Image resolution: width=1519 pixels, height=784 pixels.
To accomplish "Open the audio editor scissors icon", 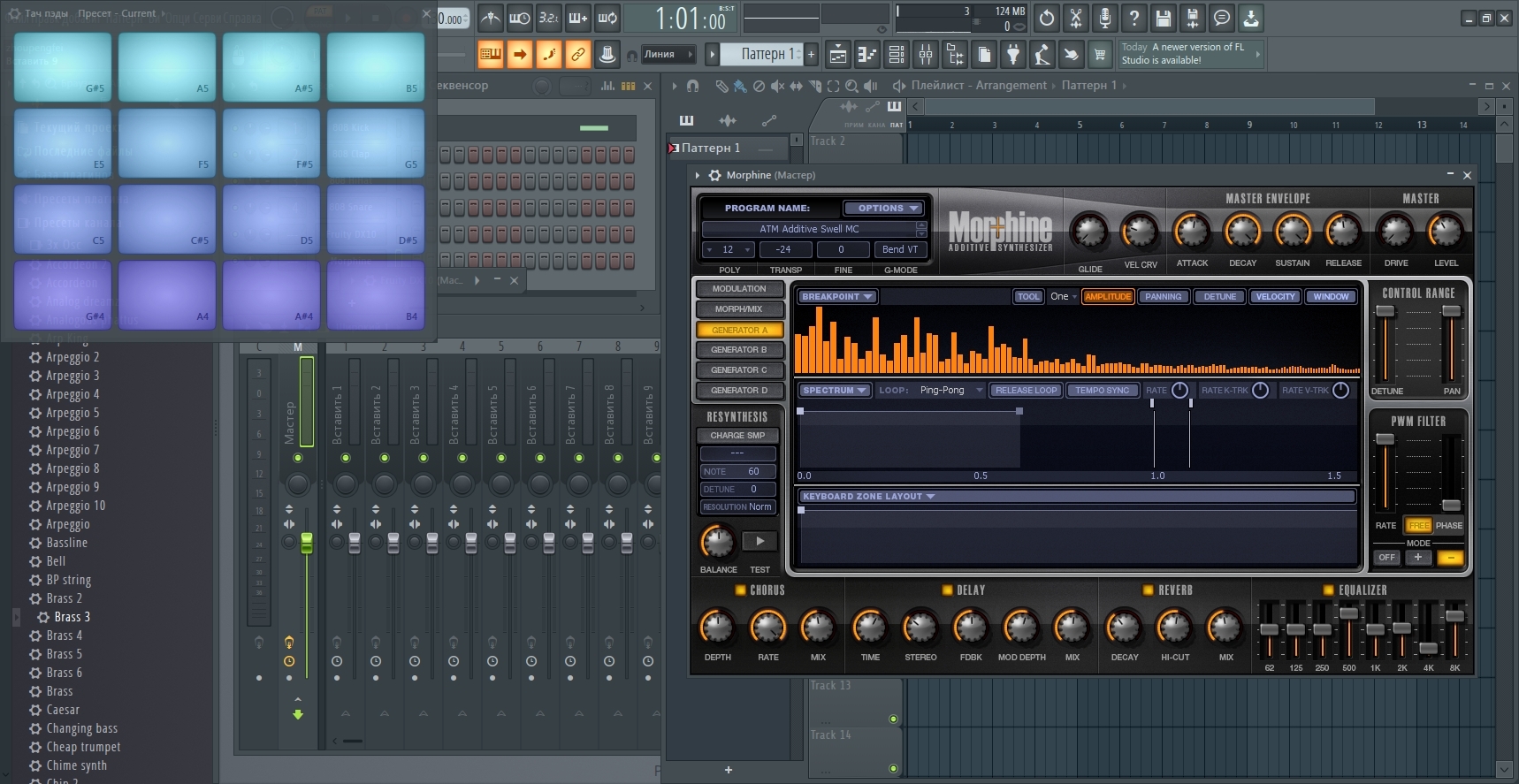I will click(1076, 18).
